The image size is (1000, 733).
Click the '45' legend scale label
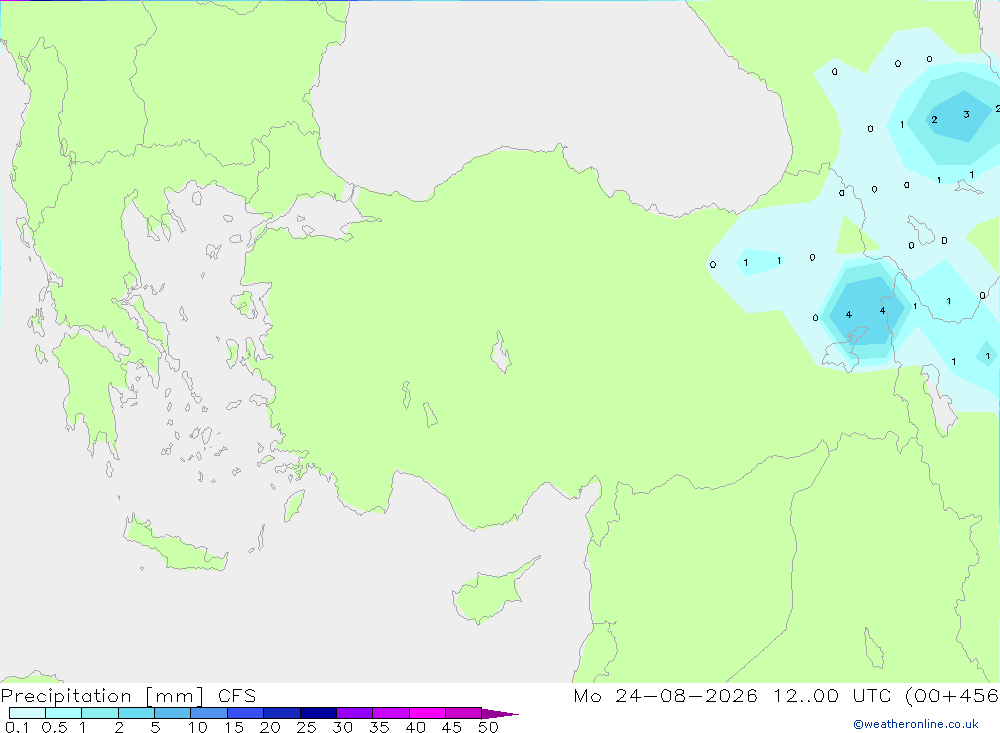[452, 727]
